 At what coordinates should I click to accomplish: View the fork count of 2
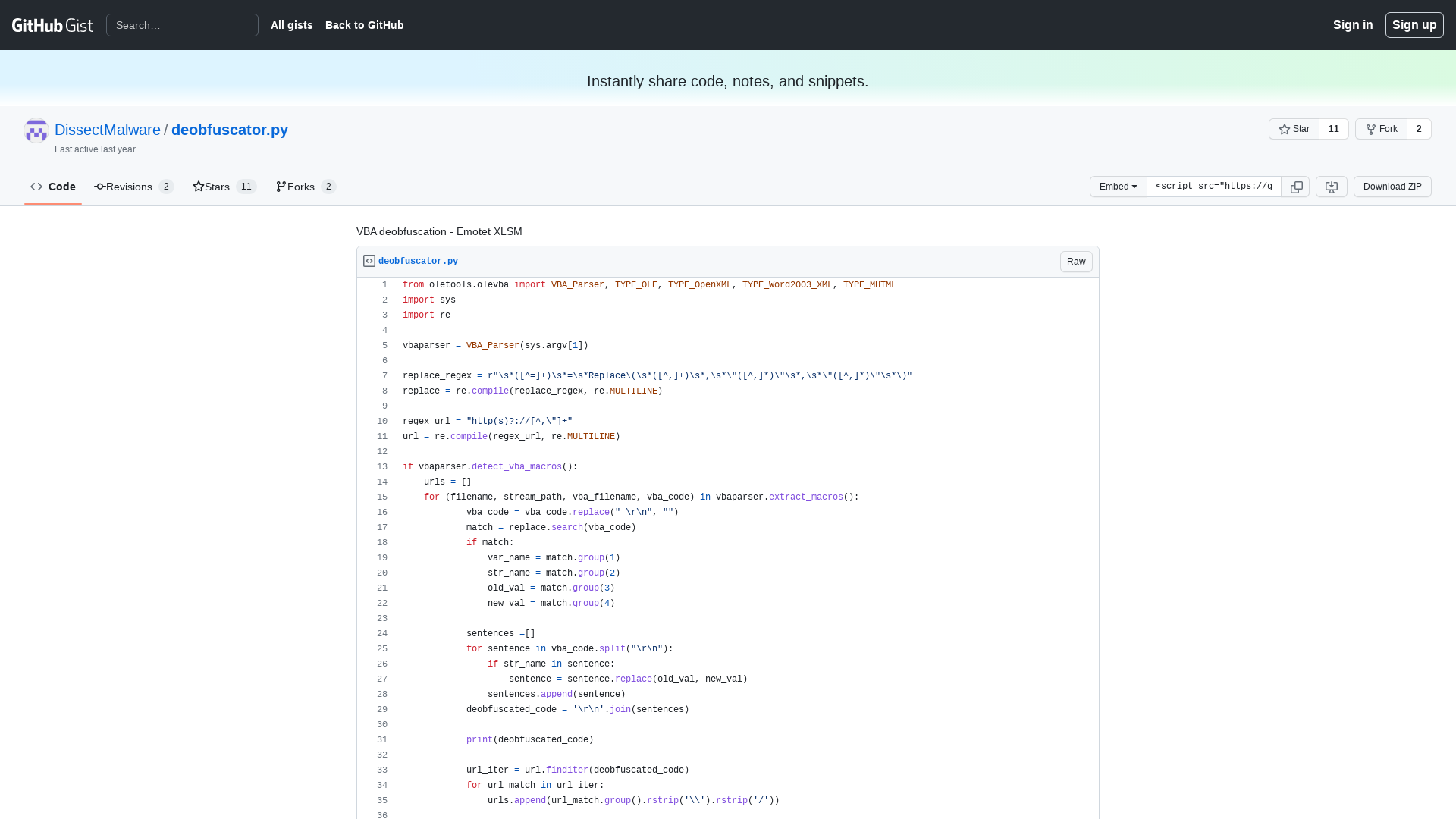1419,129
